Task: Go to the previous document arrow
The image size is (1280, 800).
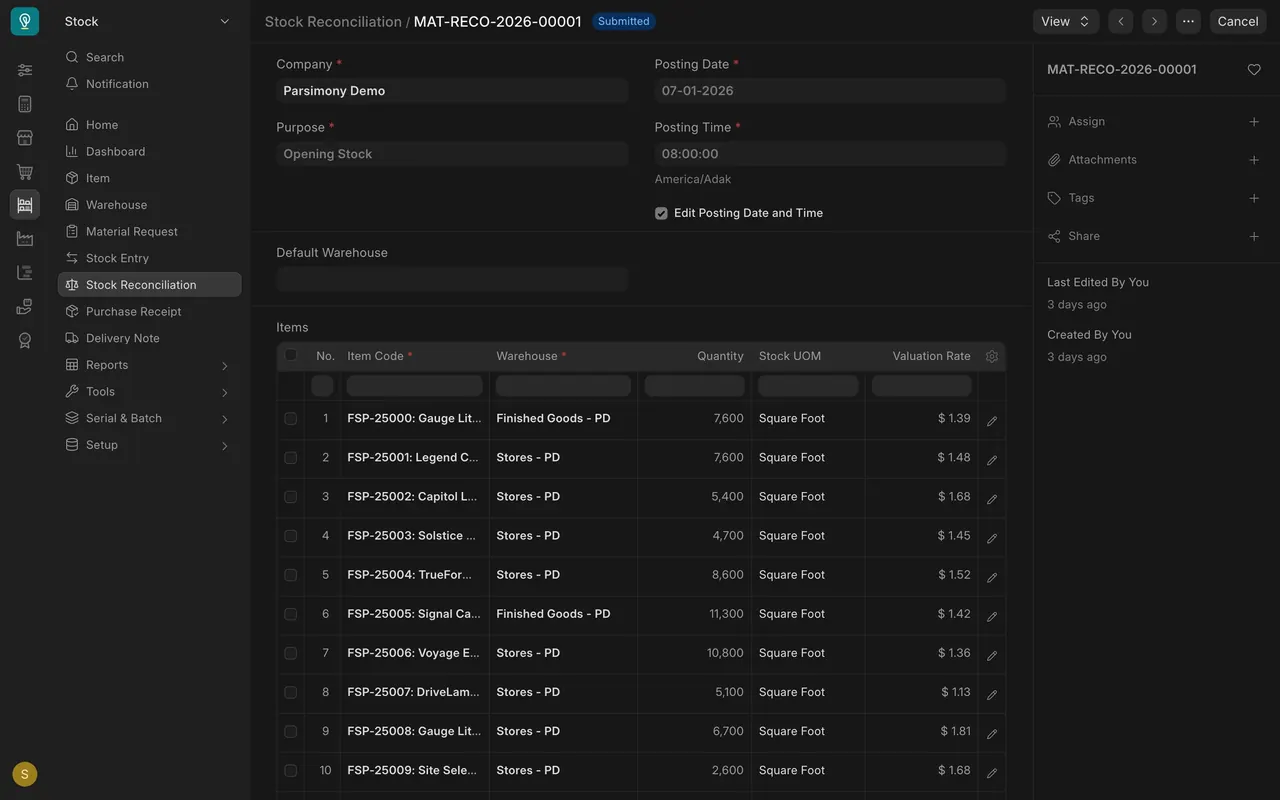Action: [x=1121, y=21]
